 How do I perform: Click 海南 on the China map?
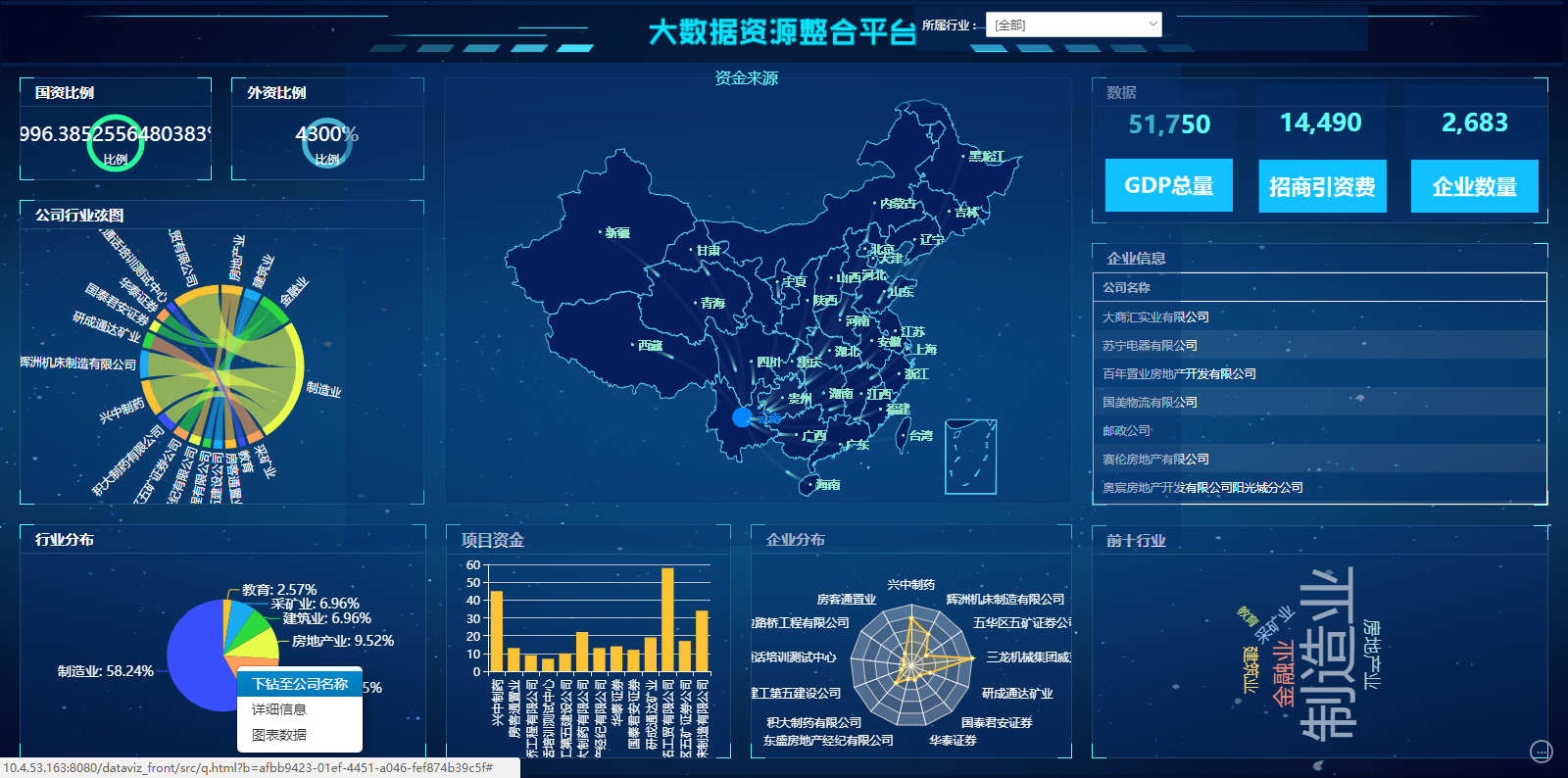(x=828, y=484)
